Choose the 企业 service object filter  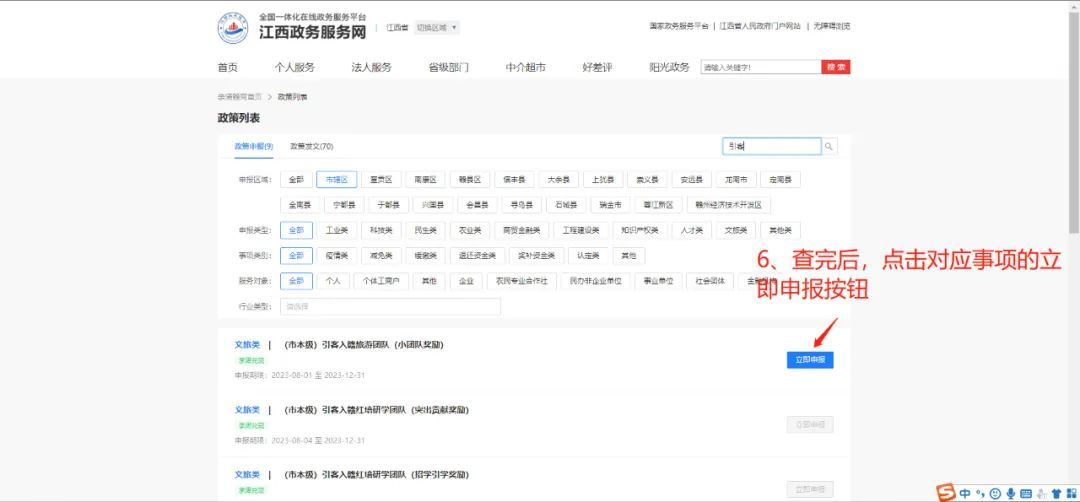466,281
